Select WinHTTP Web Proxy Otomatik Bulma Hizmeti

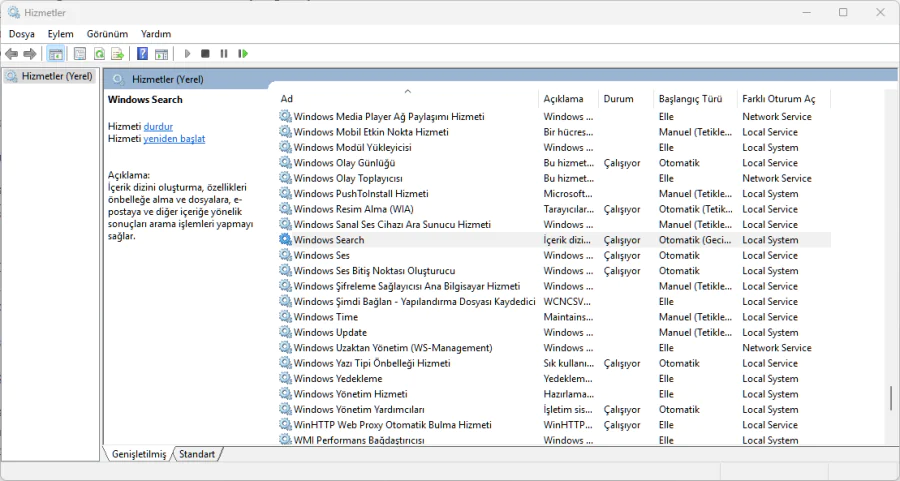coord(393,425)
